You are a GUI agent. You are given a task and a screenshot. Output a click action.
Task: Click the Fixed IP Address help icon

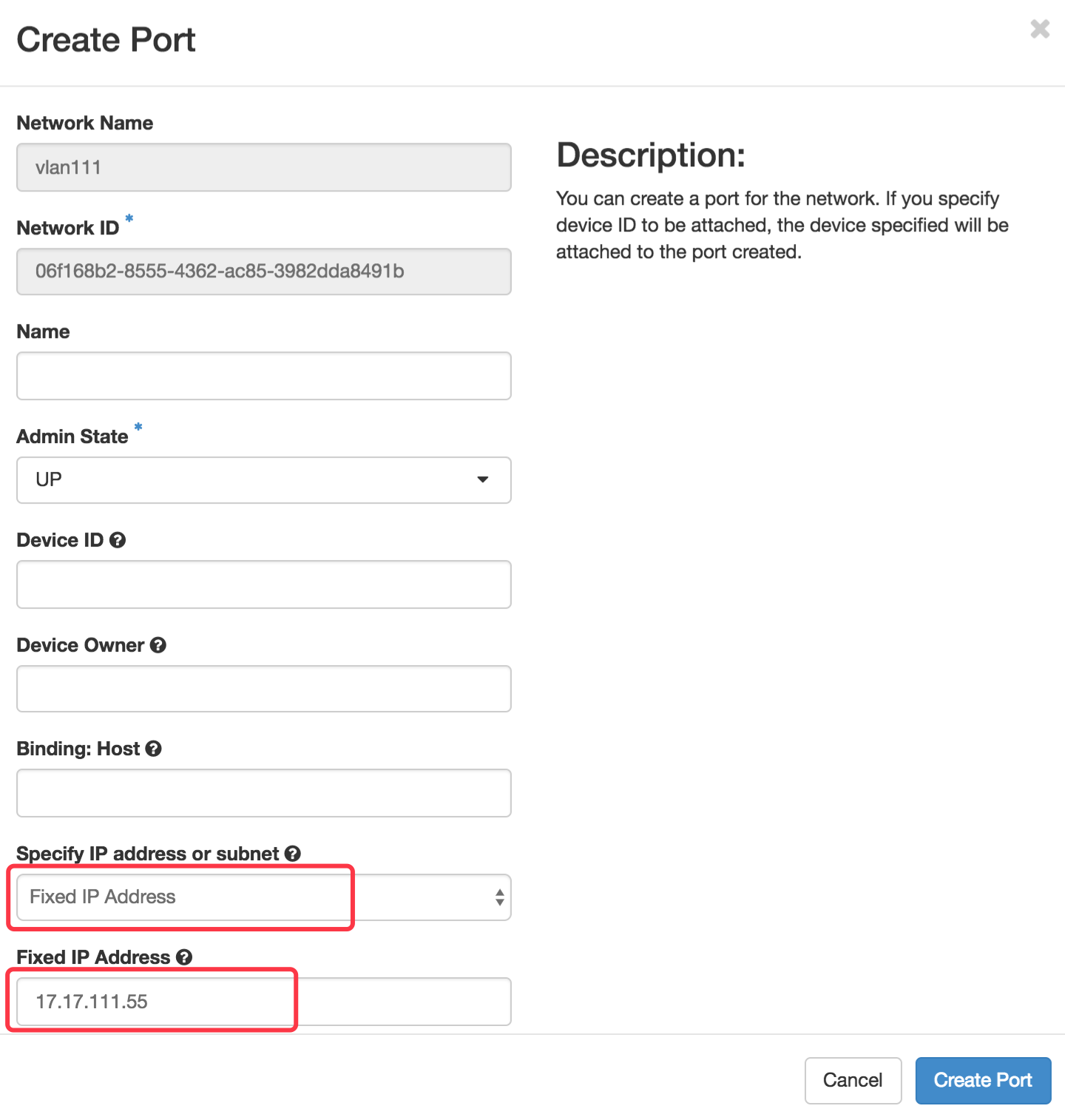tap(184, 957)
